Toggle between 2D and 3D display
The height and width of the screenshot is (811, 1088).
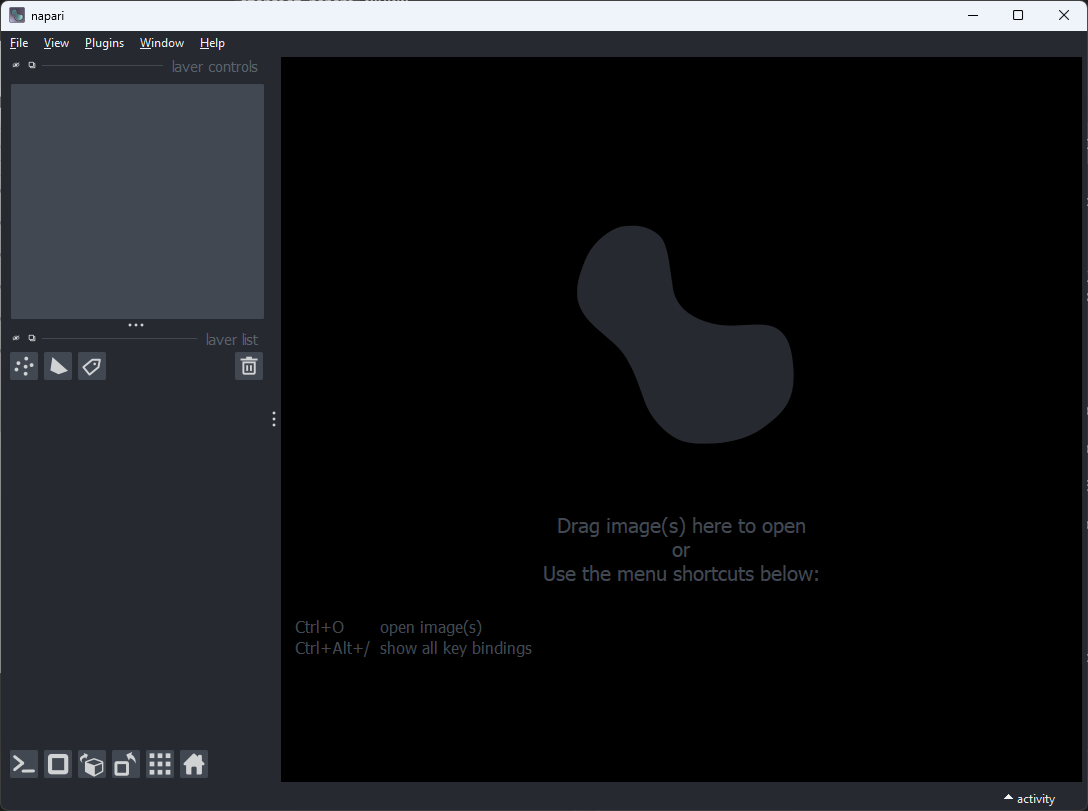tap(58, 765)
